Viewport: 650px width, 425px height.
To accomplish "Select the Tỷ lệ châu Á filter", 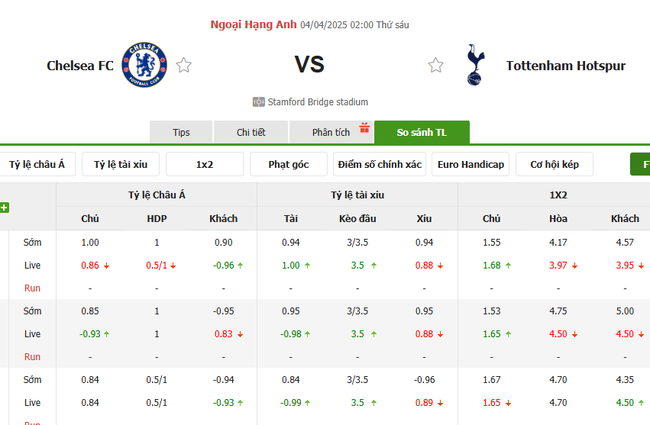I will click(x=37, y=165).
